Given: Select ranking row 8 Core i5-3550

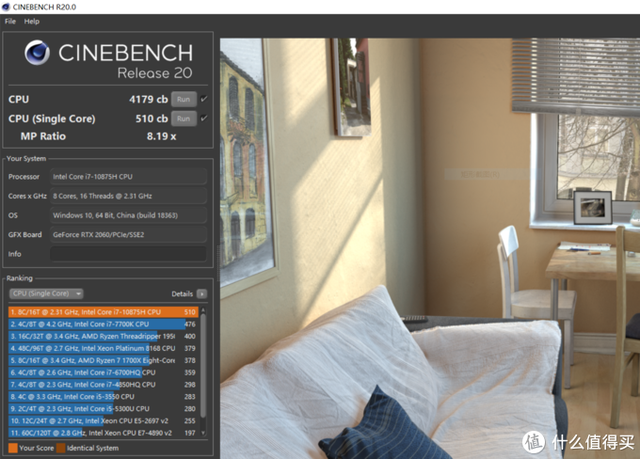Looking at the screenshot, I should click(103, 397).
